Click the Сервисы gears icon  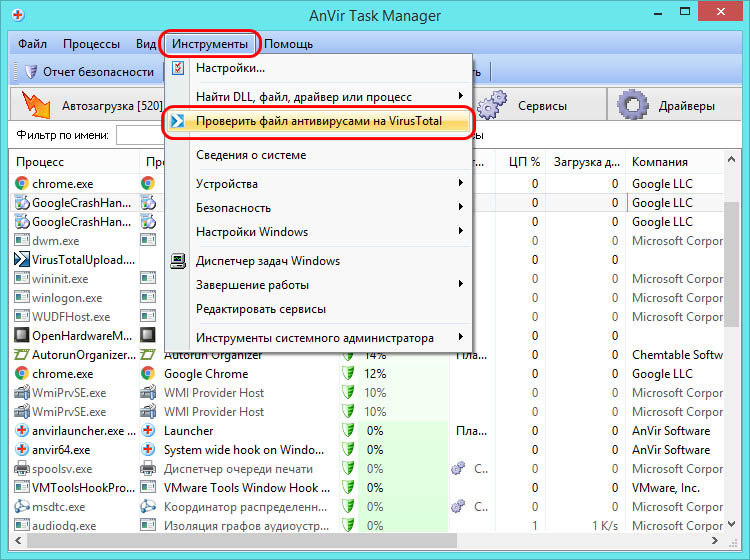click(x=492, y=105)
